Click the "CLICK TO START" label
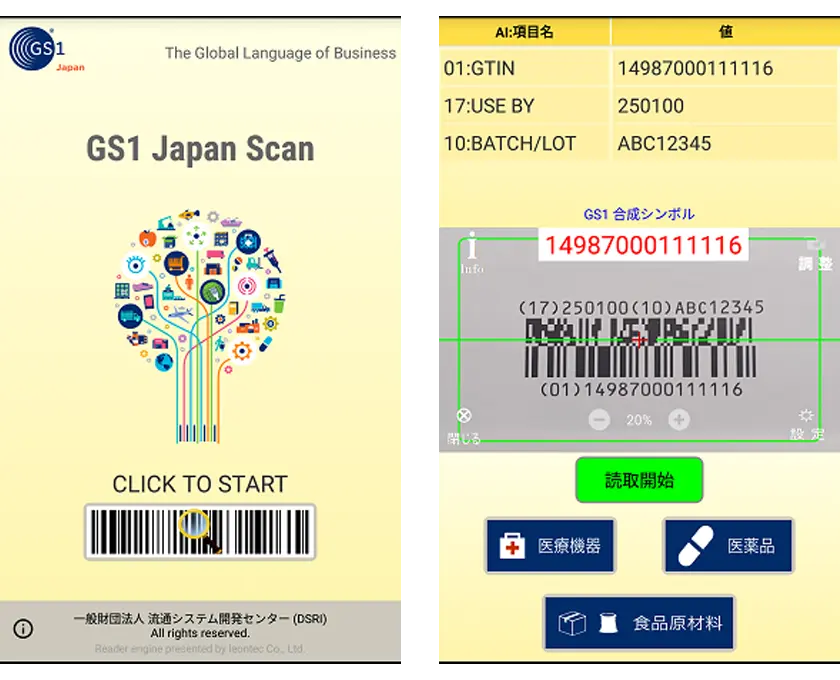The height and width of the screenshot is (680, 840). (200, 484)
